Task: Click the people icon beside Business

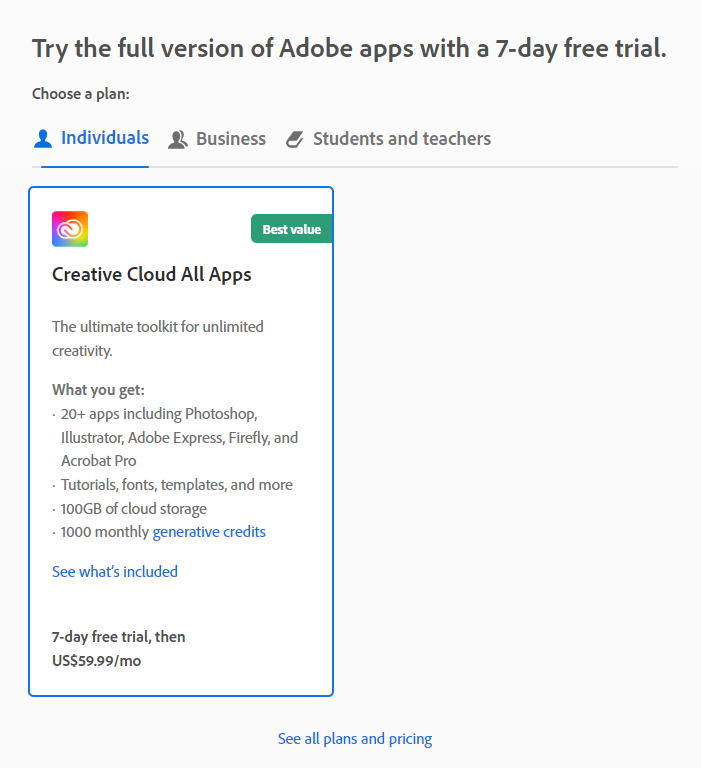Action: tap(178, 139)
